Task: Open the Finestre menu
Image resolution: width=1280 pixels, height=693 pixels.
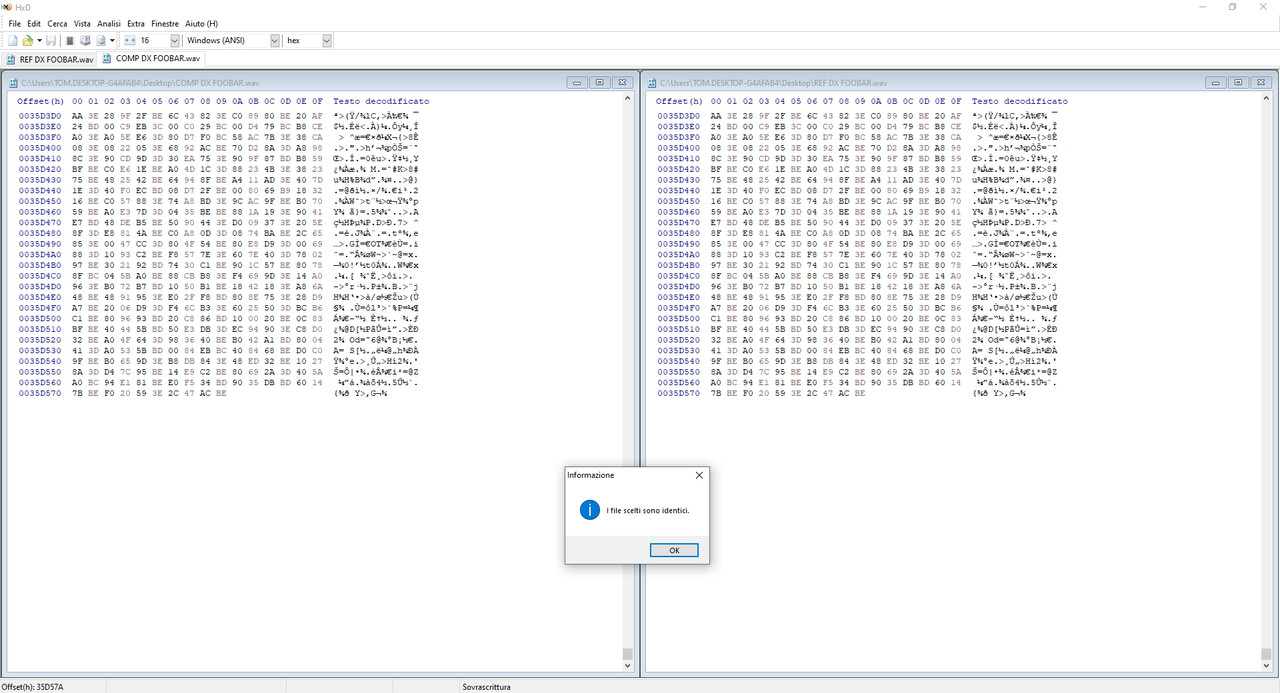Action: 165,23
